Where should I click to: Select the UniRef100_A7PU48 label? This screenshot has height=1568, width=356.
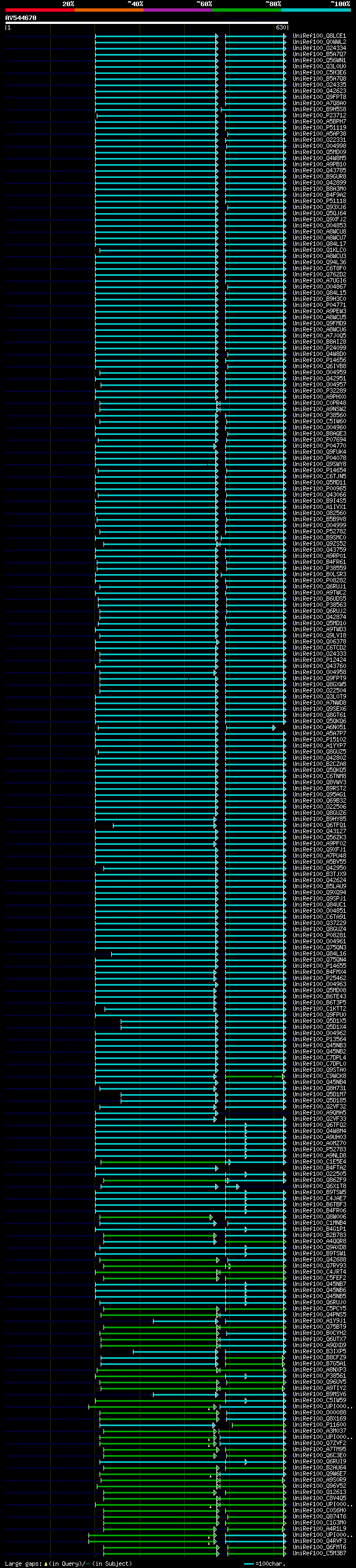(x=319, y=855)
